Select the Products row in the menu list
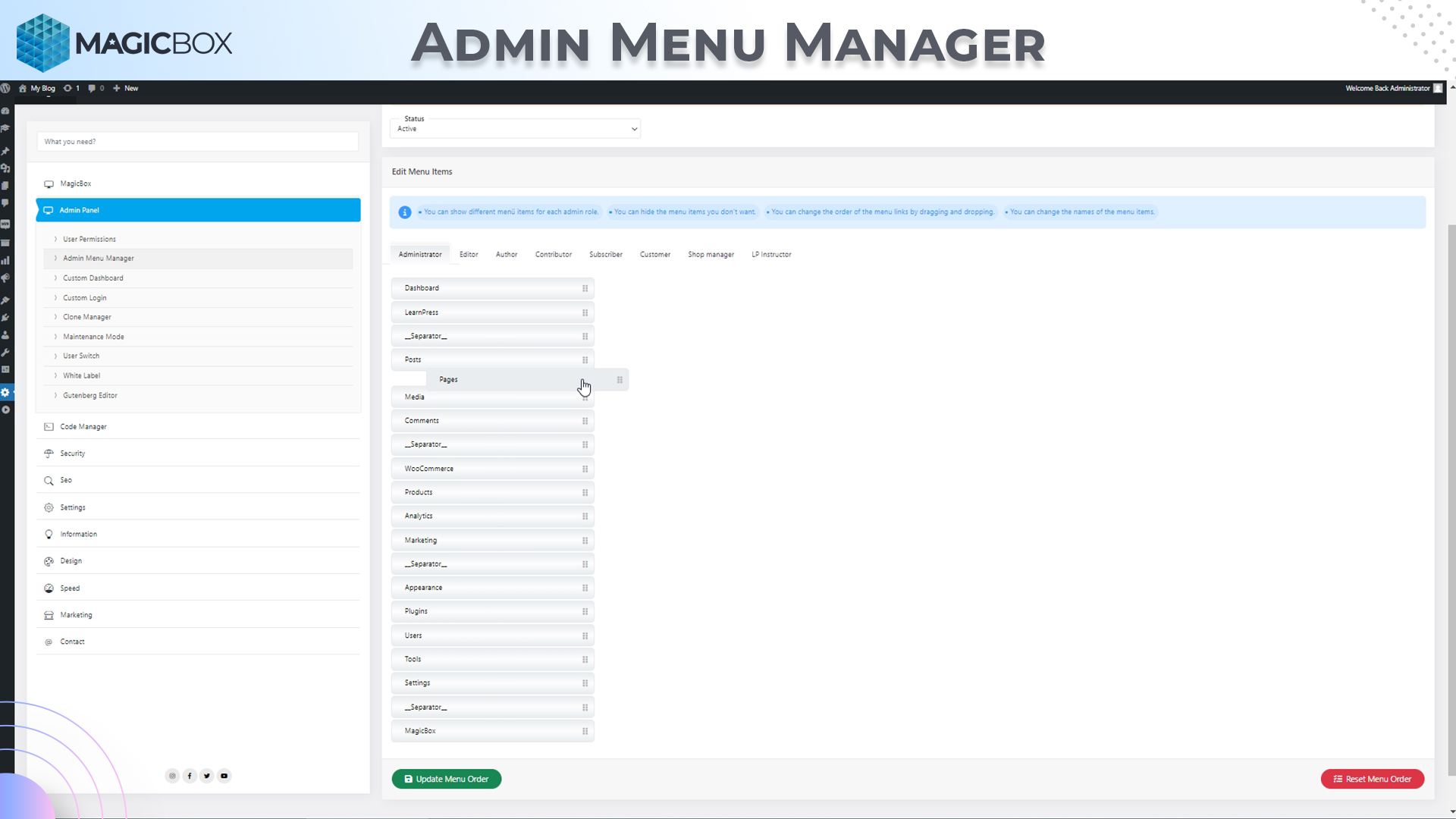The height and width of the screenshot is (819, 1456). click(x=493, y=493)
